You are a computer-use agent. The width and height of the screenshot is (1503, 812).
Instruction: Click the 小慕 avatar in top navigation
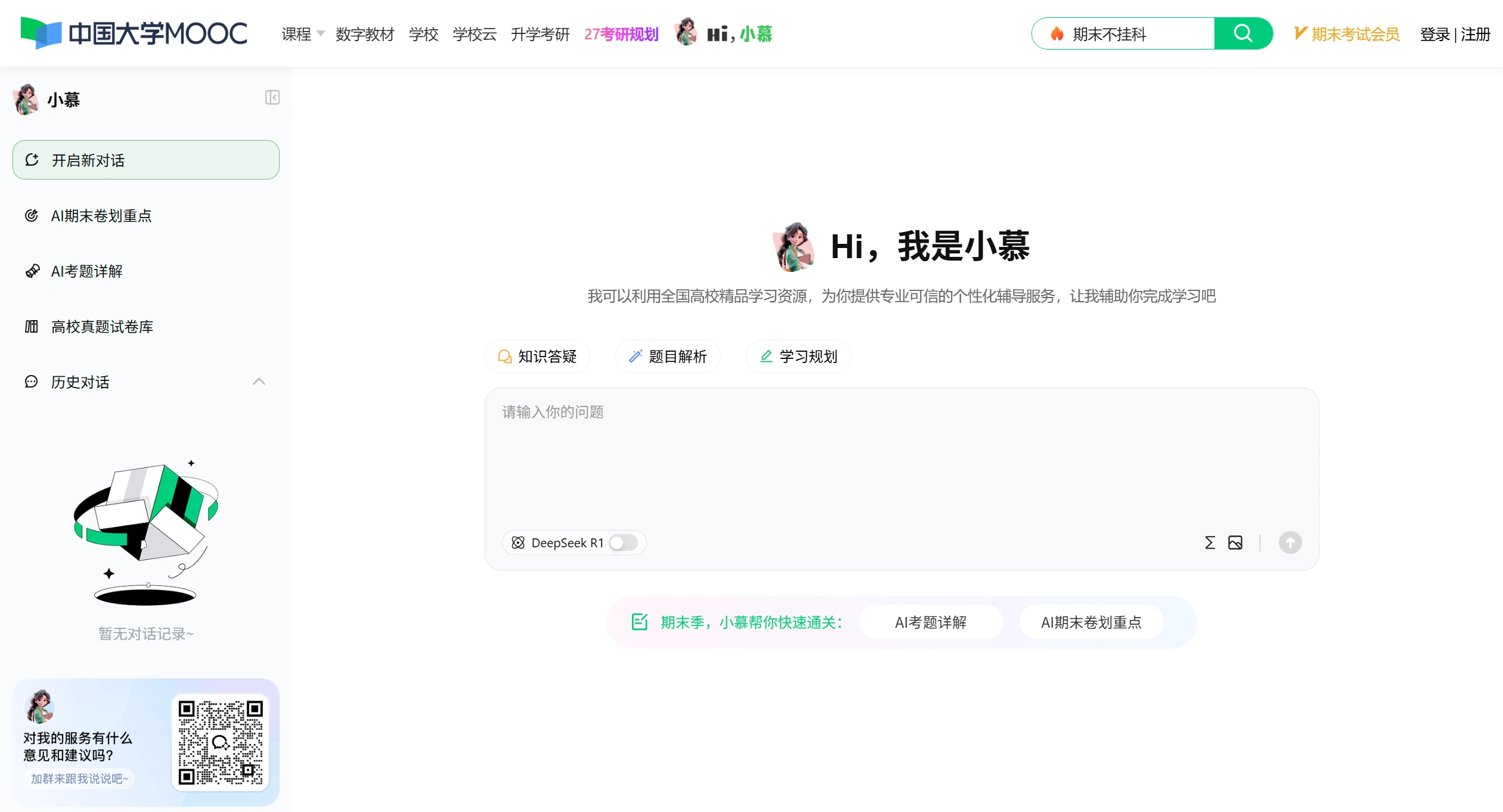coord(686,32)
